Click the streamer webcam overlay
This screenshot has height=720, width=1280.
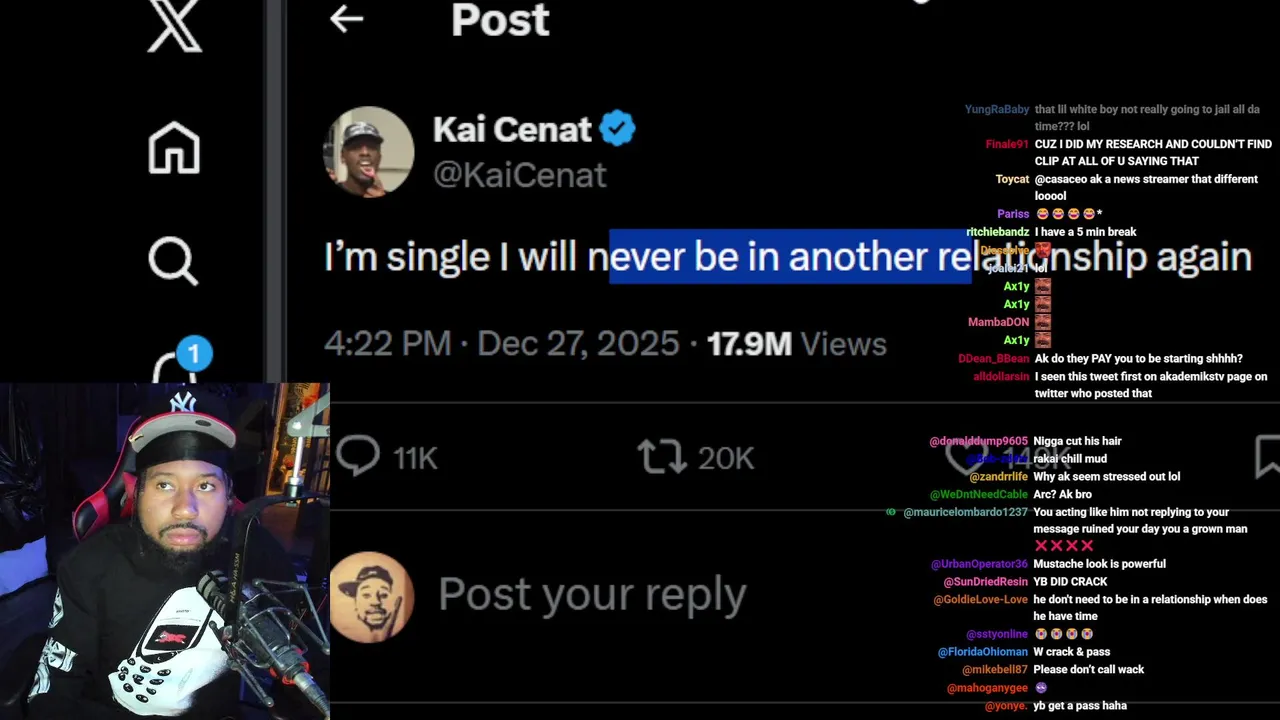(164, 551)
